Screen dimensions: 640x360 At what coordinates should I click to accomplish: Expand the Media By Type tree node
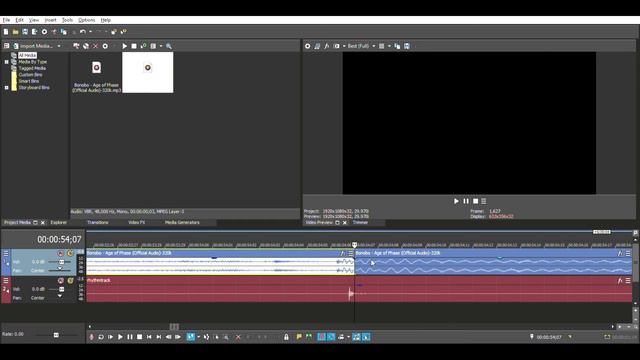tap(7, 62)
